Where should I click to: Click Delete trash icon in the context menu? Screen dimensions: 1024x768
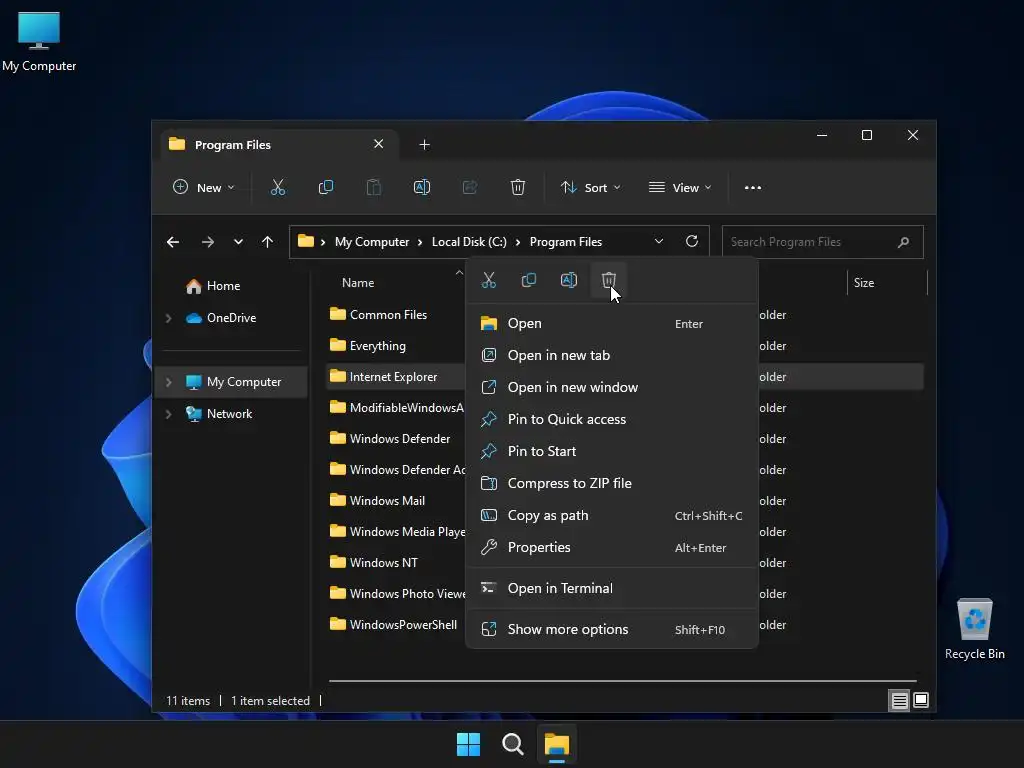tap(609, 280)
